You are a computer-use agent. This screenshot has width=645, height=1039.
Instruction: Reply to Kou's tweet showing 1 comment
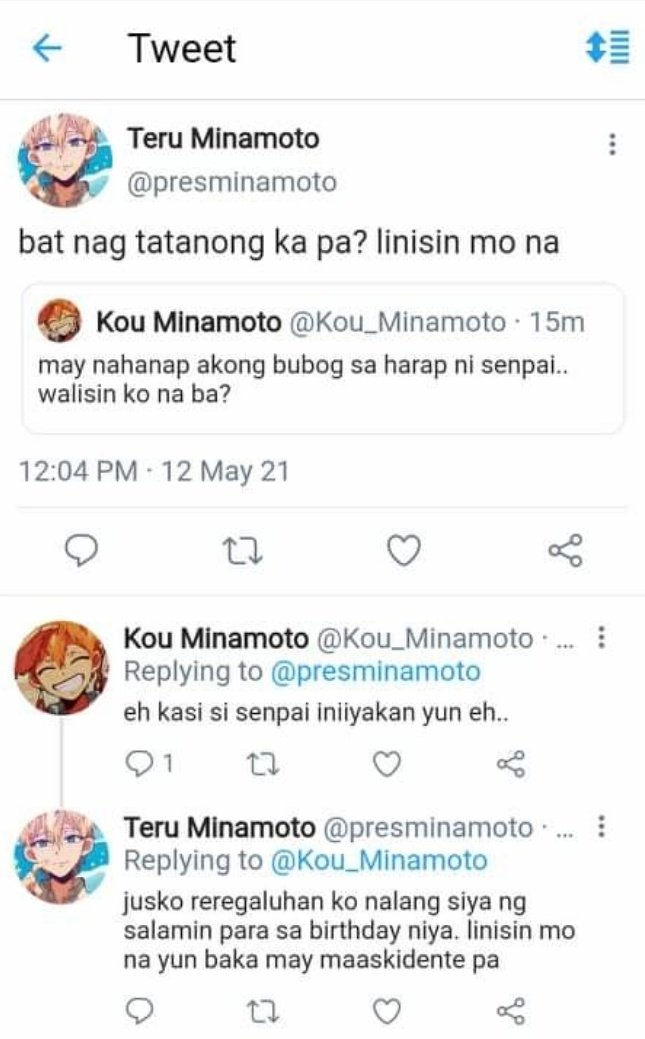click(x=149, y=763)
